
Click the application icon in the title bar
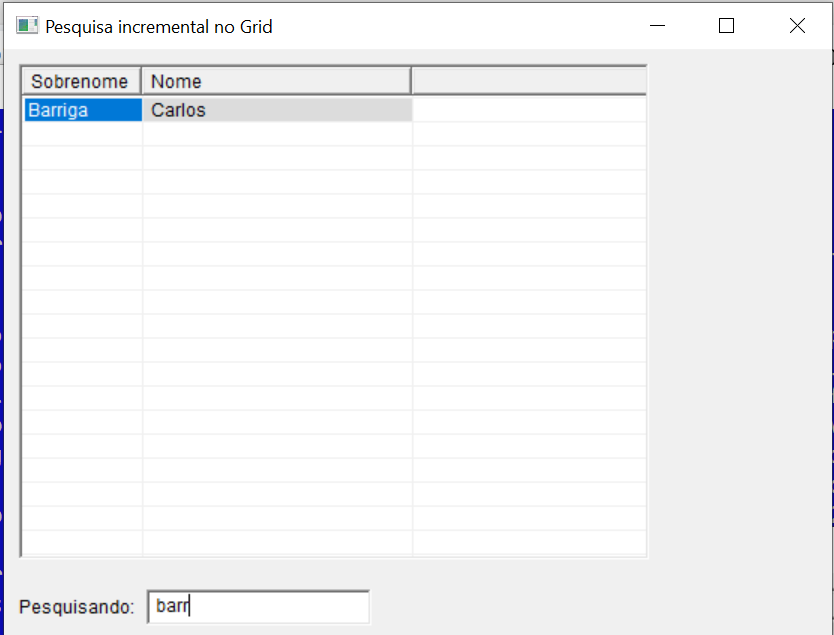(28, 26)
